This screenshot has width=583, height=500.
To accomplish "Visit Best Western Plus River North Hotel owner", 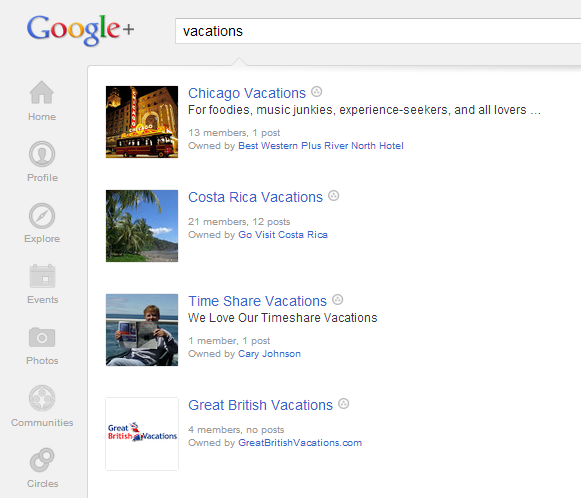I will click(321, 146).
